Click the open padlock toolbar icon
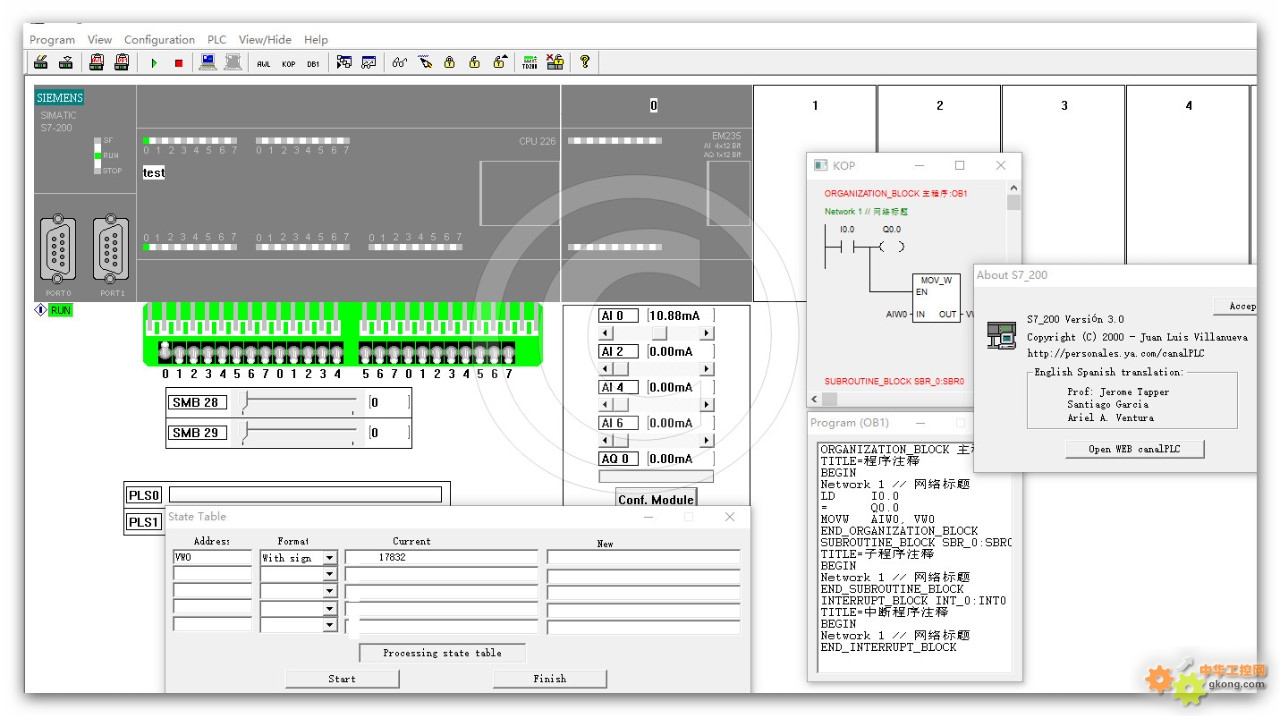The width and height of the screenshot is (1280, 716). (x=475, y=62)
